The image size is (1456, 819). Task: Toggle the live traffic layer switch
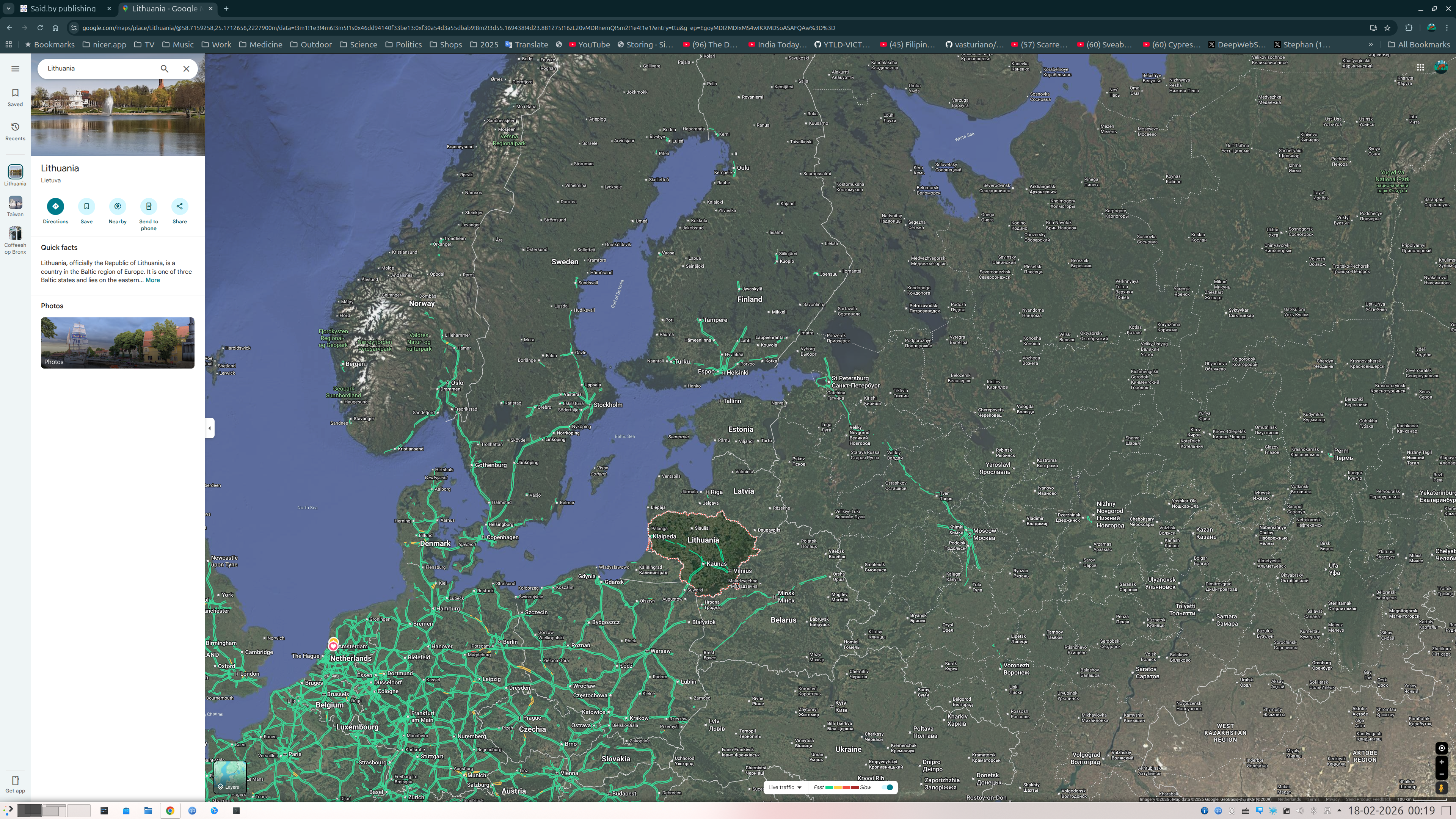[x=888, y=788]
